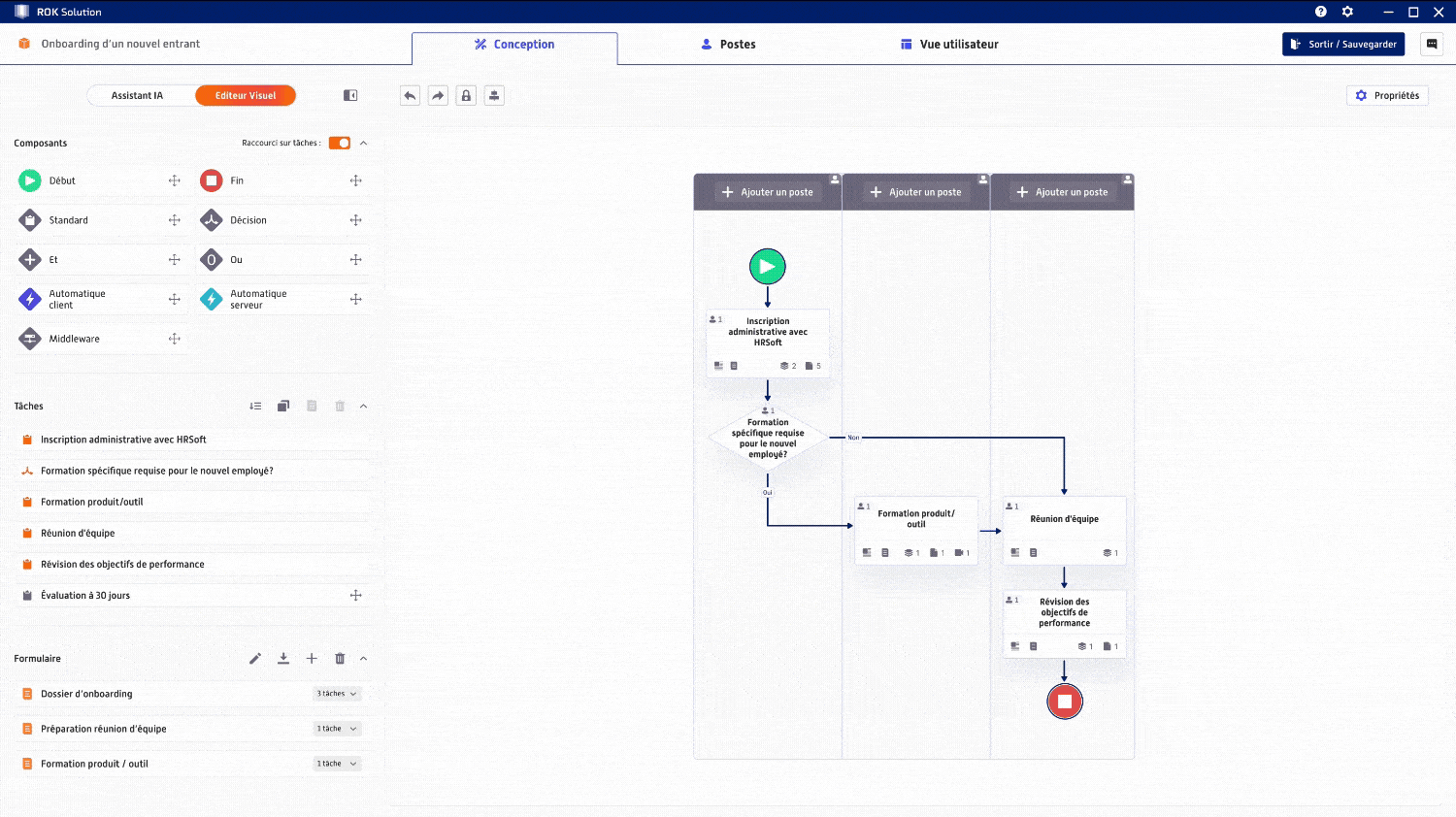Select the lock icon in the editor toolbar

point(466,94)
